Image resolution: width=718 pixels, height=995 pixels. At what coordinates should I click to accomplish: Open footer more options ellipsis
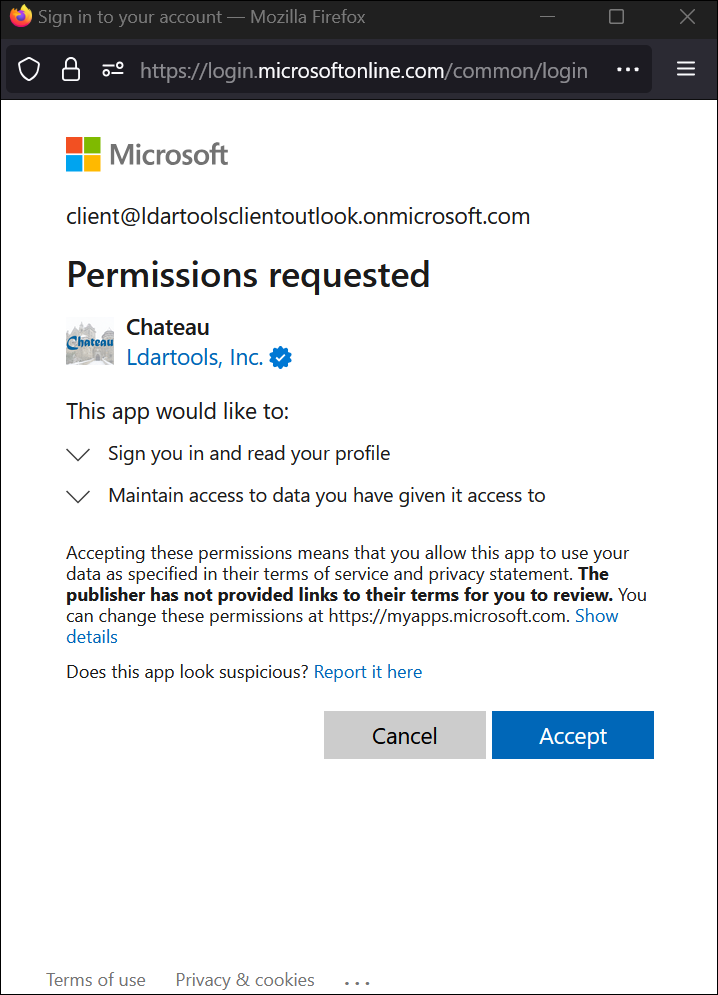coord(357,982)
